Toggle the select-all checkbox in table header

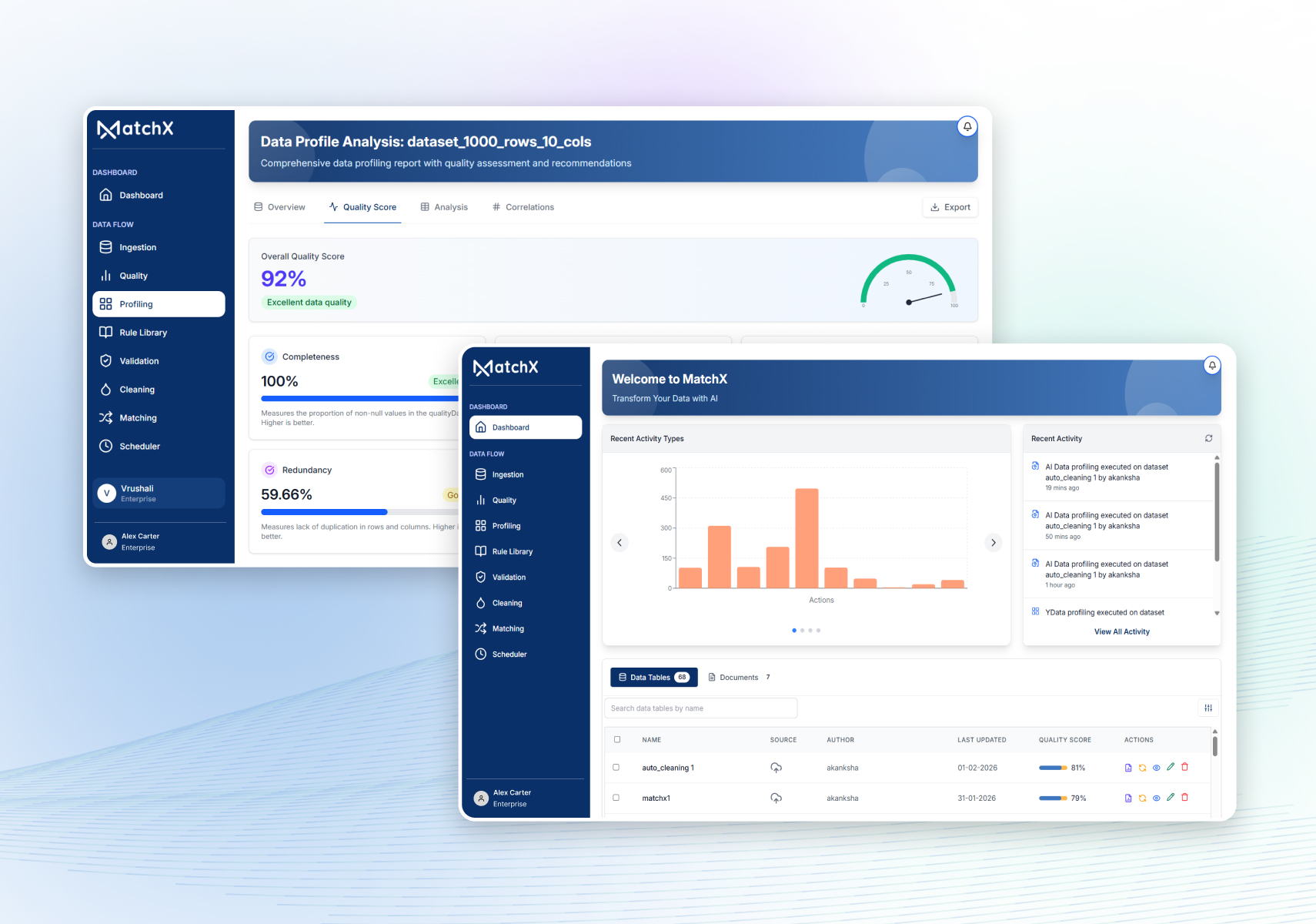(617, 739)
